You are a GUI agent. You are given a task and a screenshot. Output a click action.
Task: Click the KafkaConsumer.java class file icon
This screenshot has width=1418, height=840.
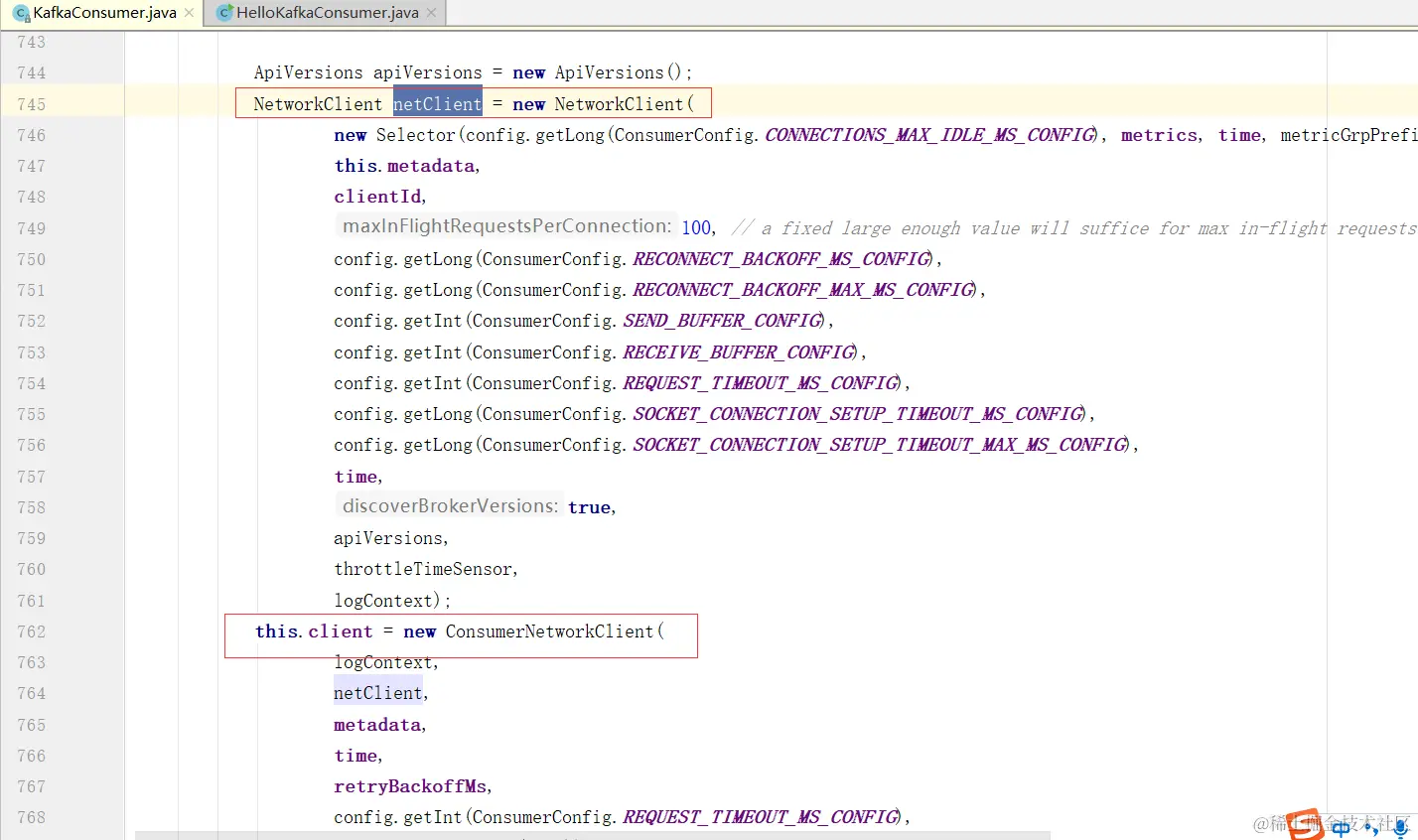[x=21, y=13]
